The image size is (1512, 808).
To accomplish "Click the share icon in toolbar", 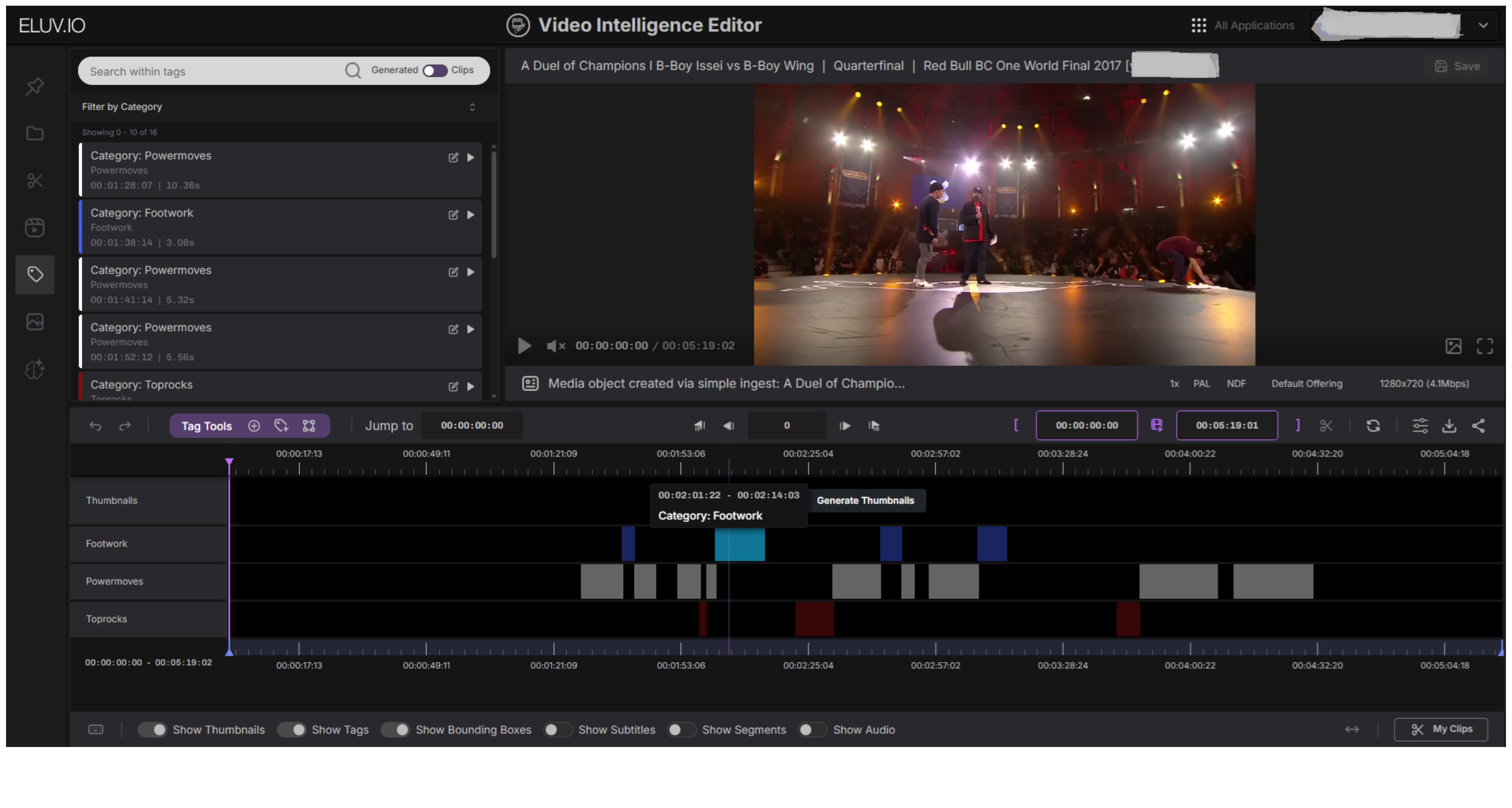I will (x=1478, y=426).
